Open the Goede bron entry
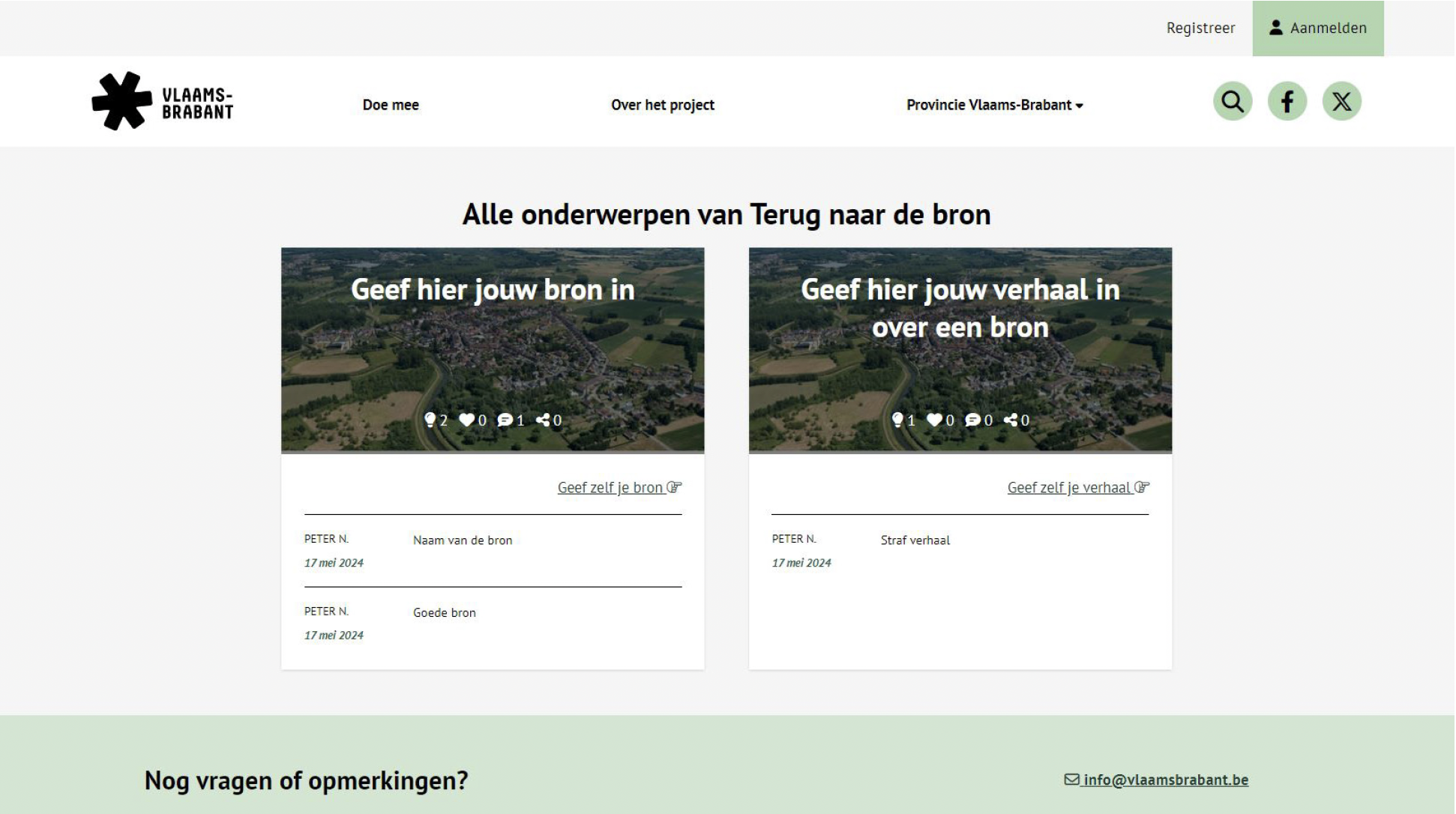 [444, 613]
